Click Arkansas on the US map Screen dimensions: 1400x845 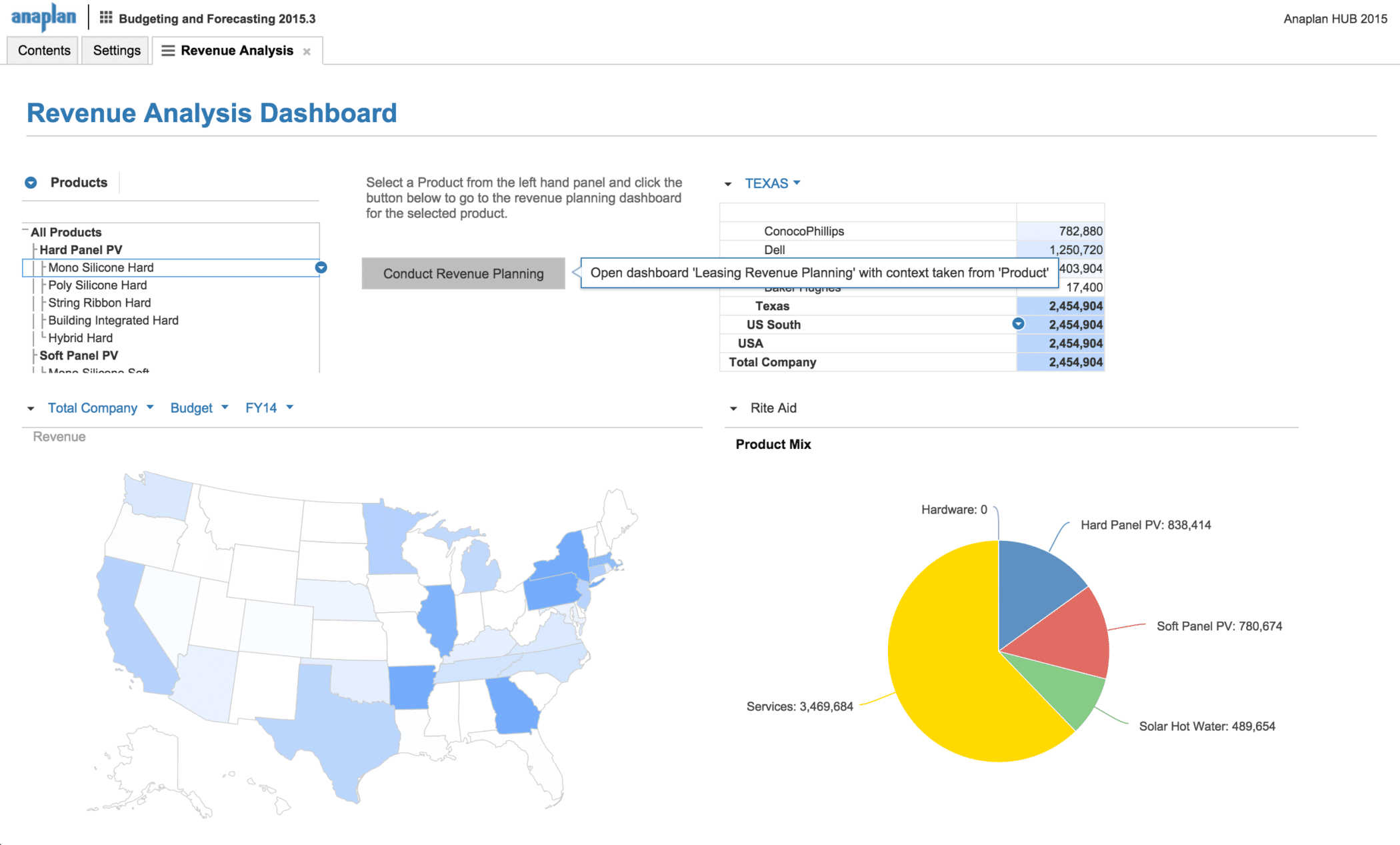point(411,687)
